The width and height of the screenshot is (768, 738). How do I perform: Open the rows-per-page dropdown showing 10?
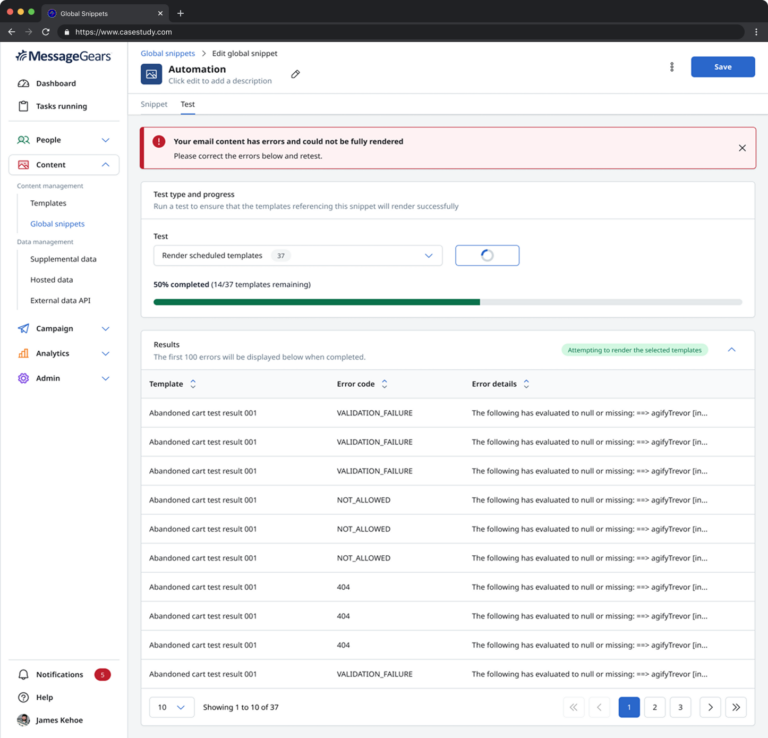point(171,707)
